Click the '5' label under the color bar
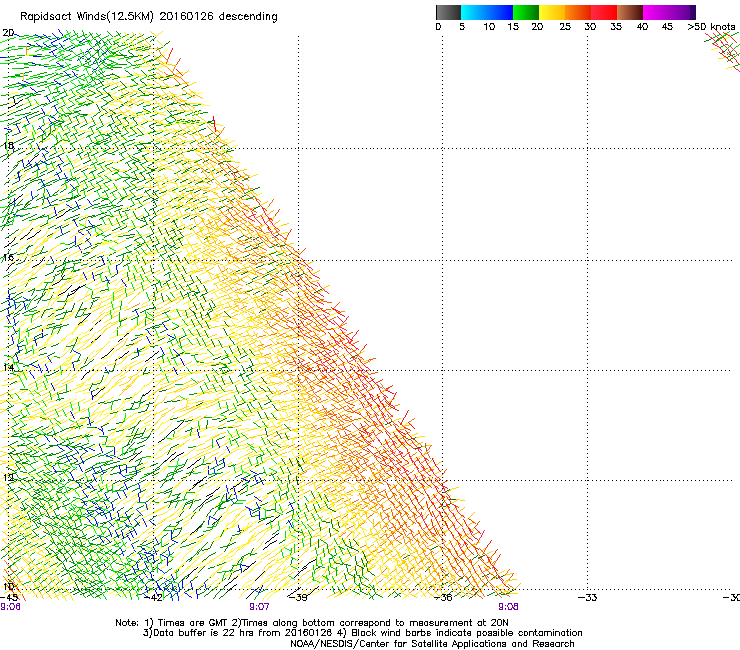 pyautogui.click(x=462, y=27)
